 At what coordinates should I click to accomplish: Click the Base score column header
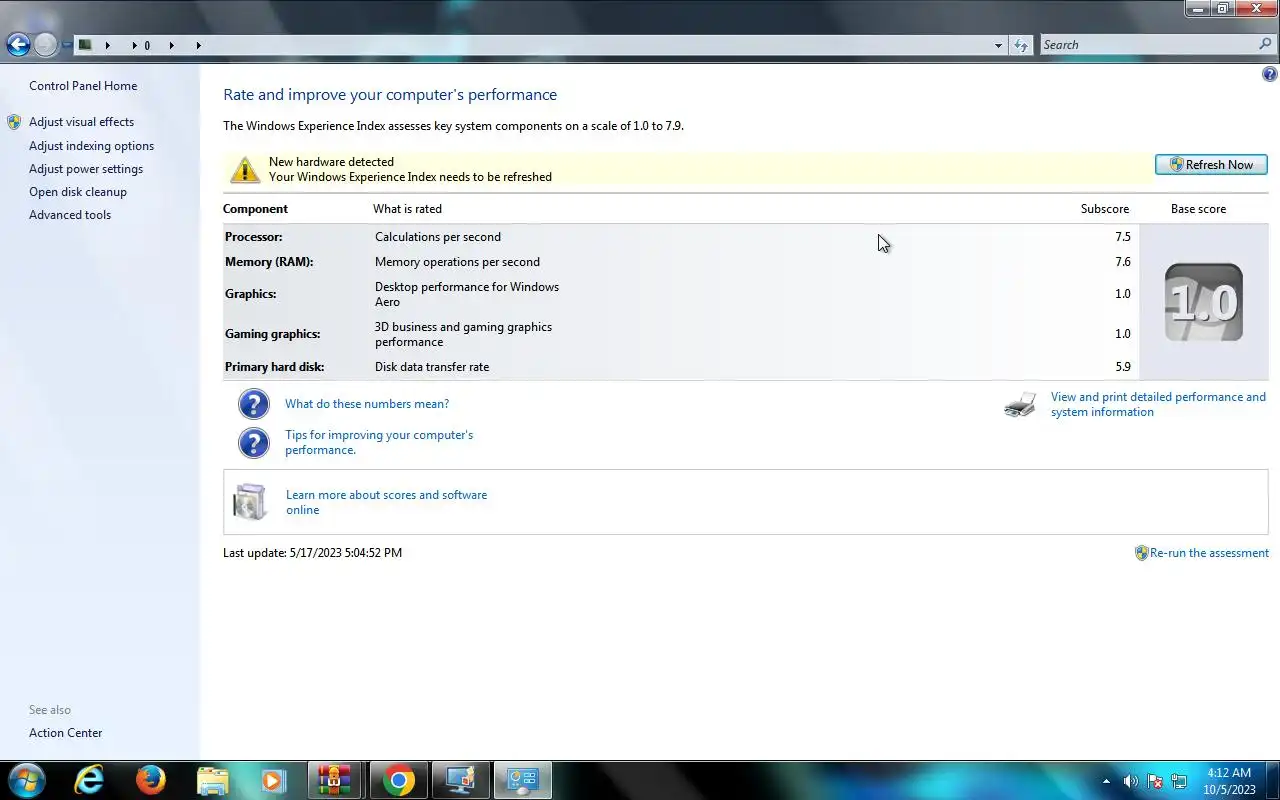[1198, 209]
